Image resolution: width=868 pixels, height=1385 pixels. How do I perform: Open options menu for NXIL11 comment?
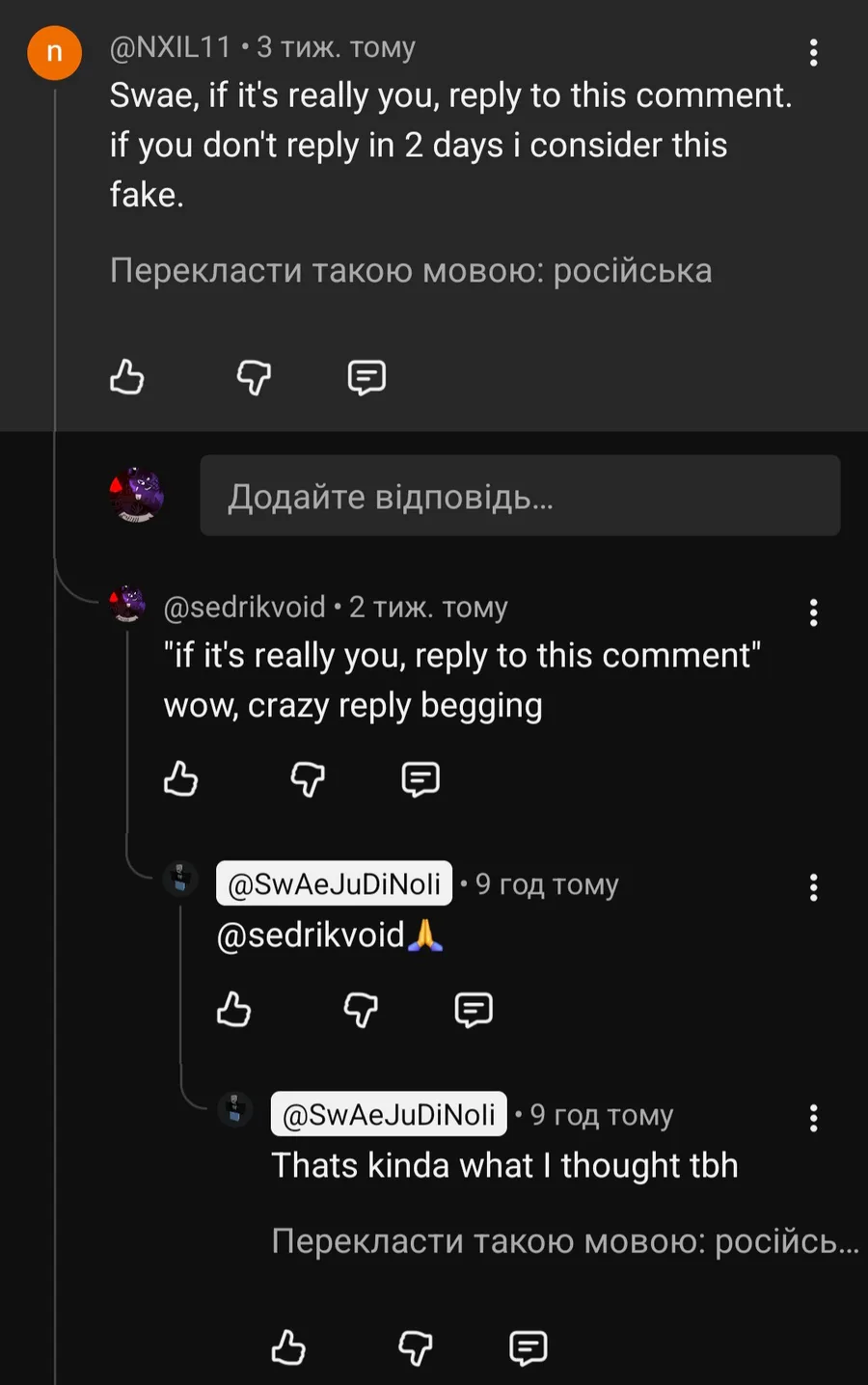pos(814,53)
